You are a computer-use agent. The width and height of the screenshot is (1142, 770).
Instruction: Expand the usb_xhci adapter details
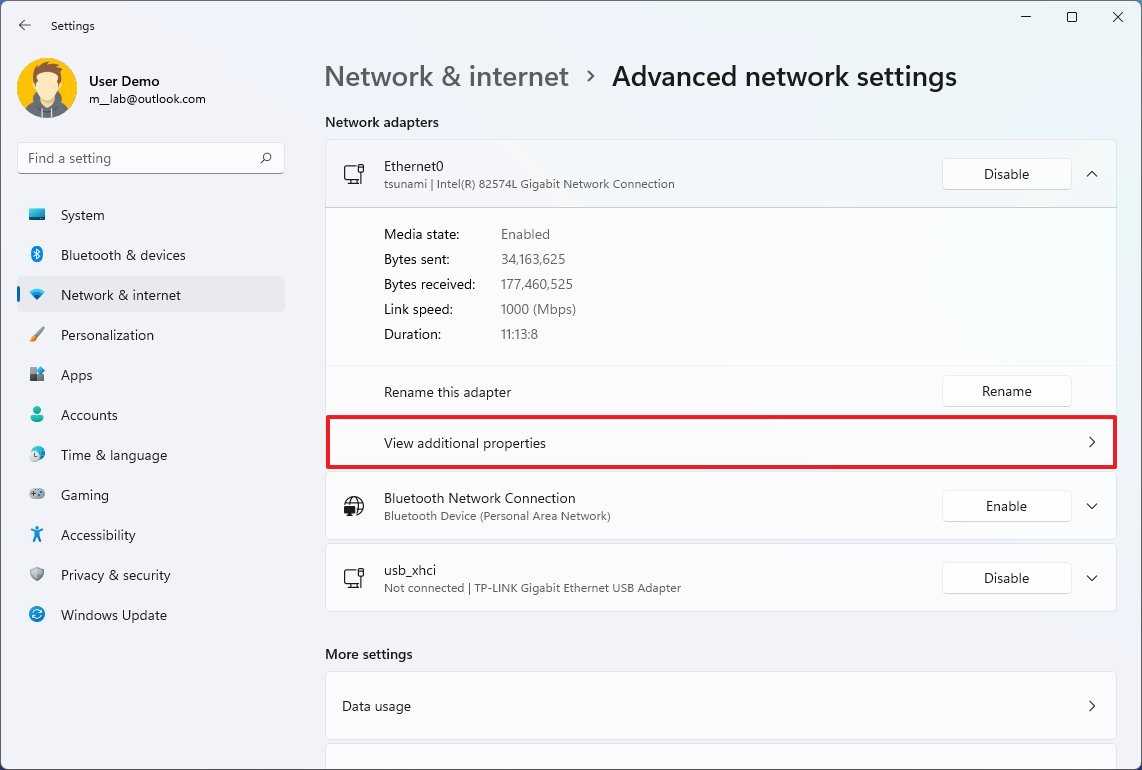(1092, 578)
